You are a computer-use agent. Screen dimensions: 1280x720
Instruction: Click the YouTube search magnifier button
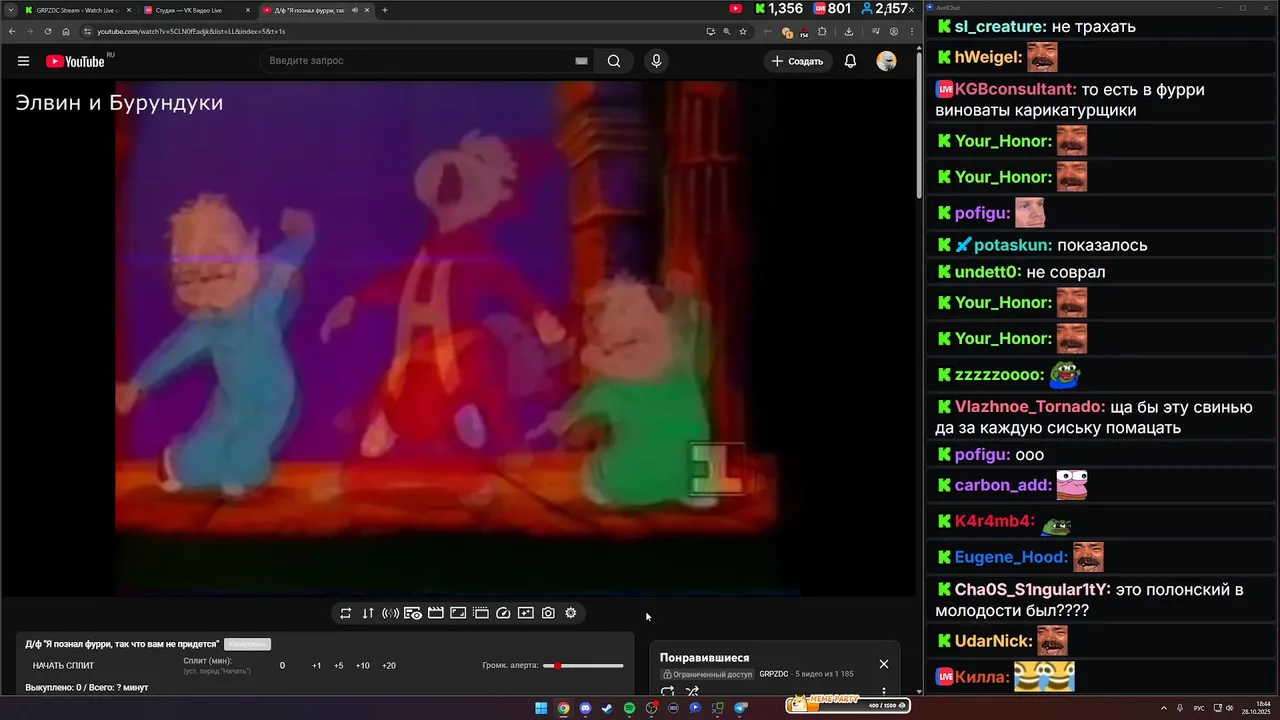[x=614, y=61]
